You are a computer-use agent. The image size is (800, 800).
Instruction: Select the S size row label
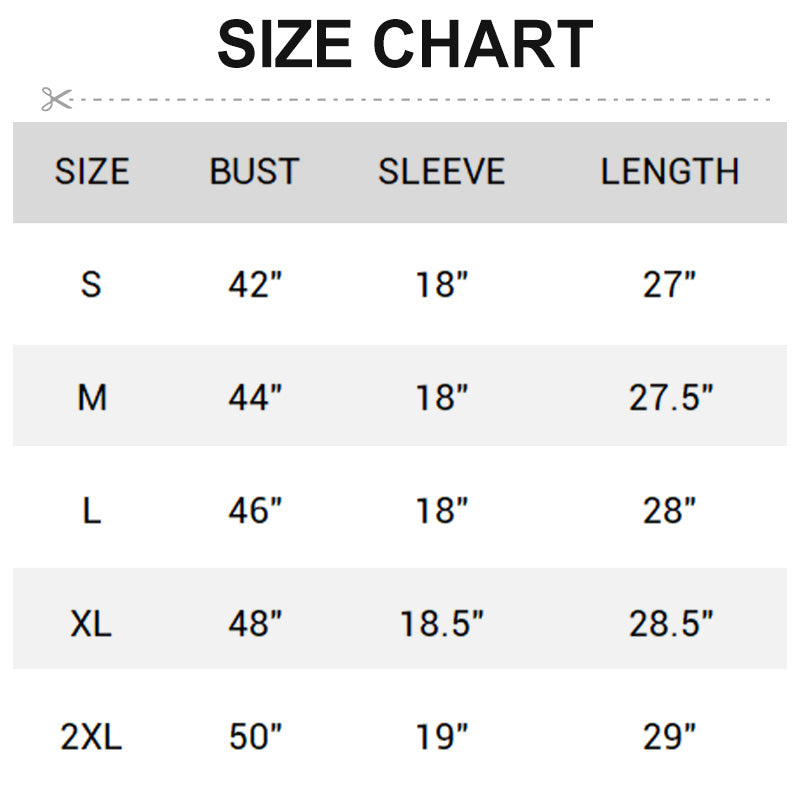coord(91,285)
